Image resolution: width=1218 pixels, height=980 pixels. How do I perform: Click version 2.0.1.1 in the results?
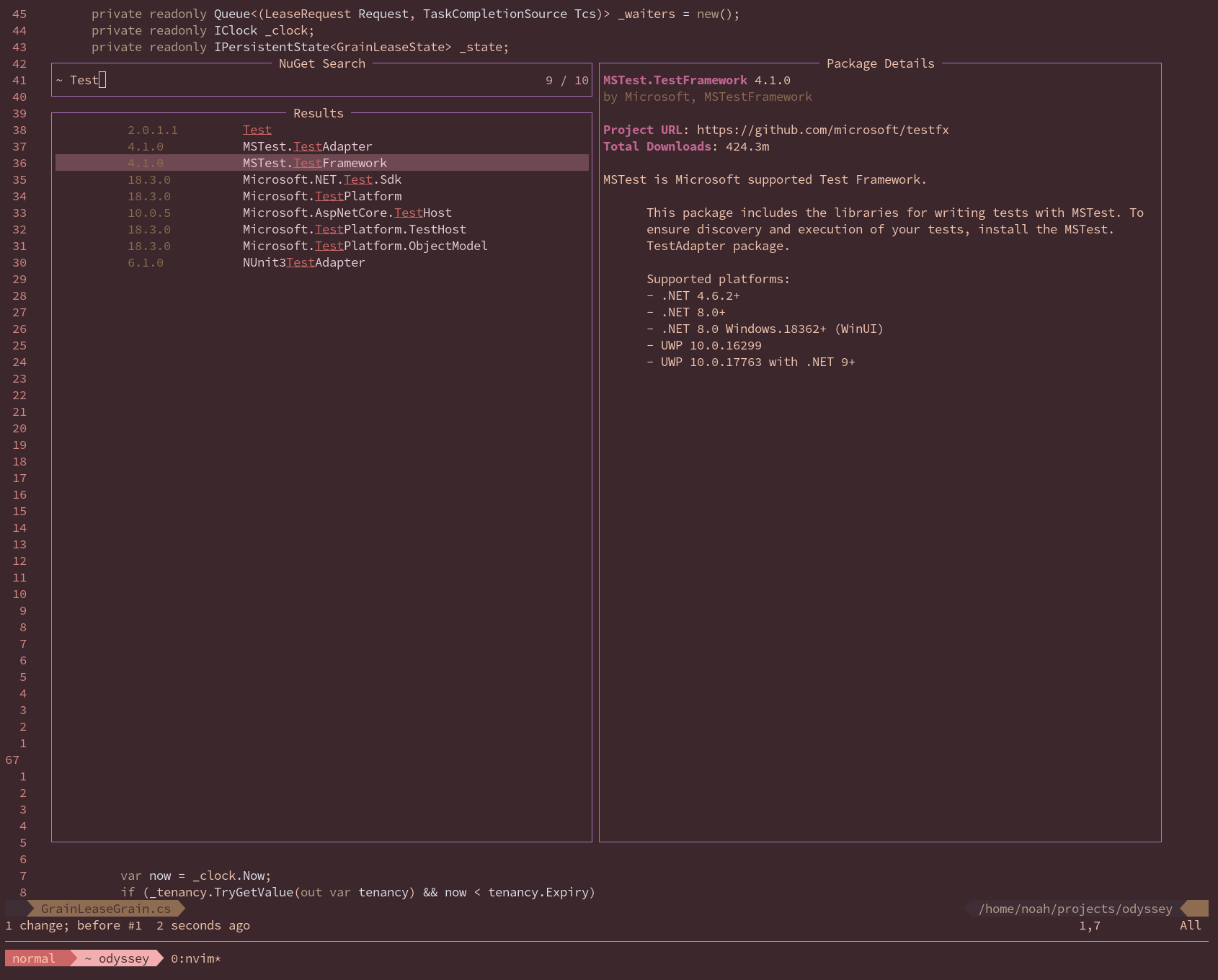coord(153,130)
